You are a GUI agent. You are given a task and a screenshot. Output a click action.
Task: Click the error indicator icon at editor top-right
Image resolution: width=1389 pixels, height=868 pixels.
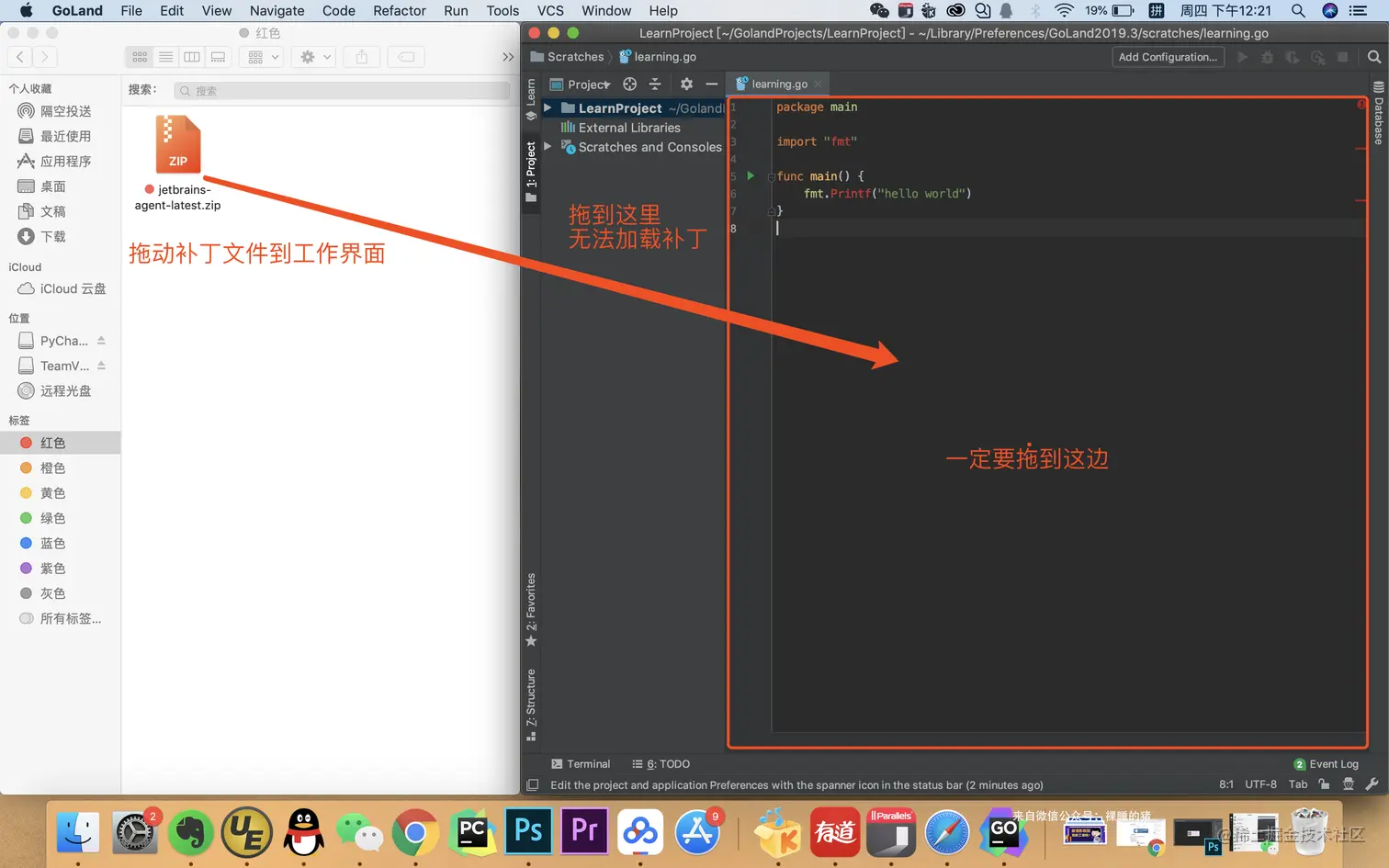1361,105
